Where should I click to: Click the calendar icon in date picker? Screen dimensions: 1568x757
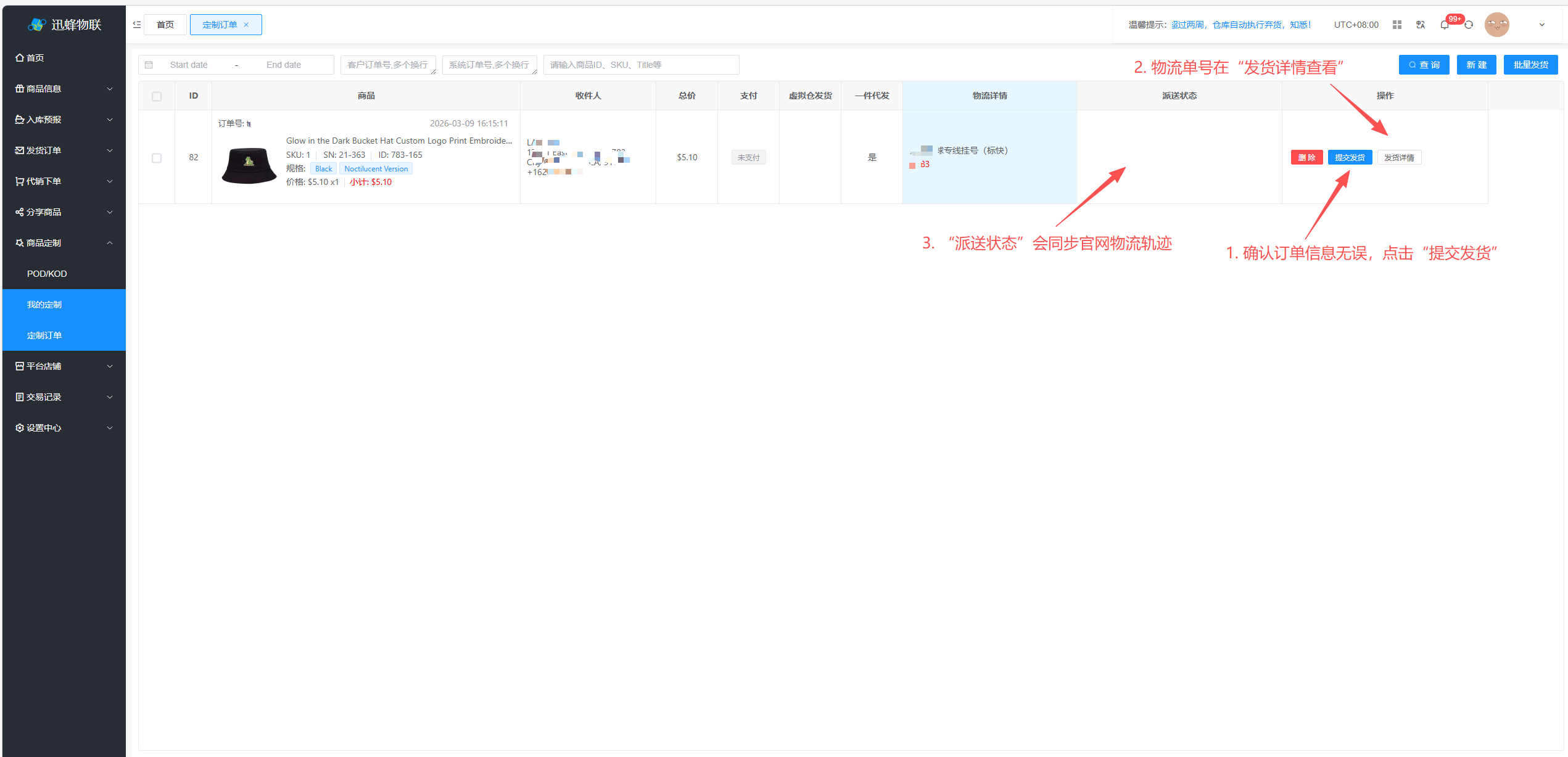coord(149,65)
